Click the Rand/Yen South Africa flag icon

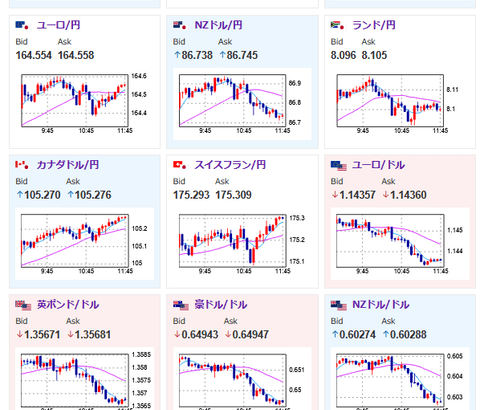pos(337,25)
